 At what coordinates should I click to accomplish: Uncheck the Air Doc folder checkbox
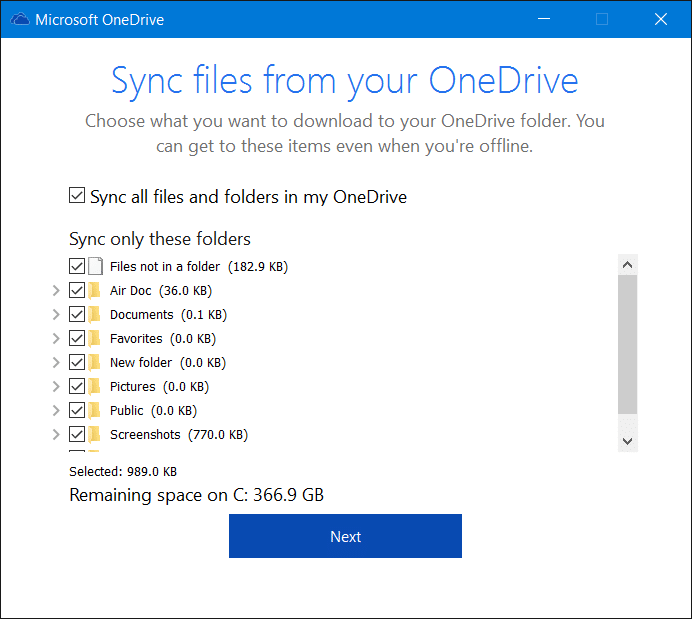coord(77,290)
